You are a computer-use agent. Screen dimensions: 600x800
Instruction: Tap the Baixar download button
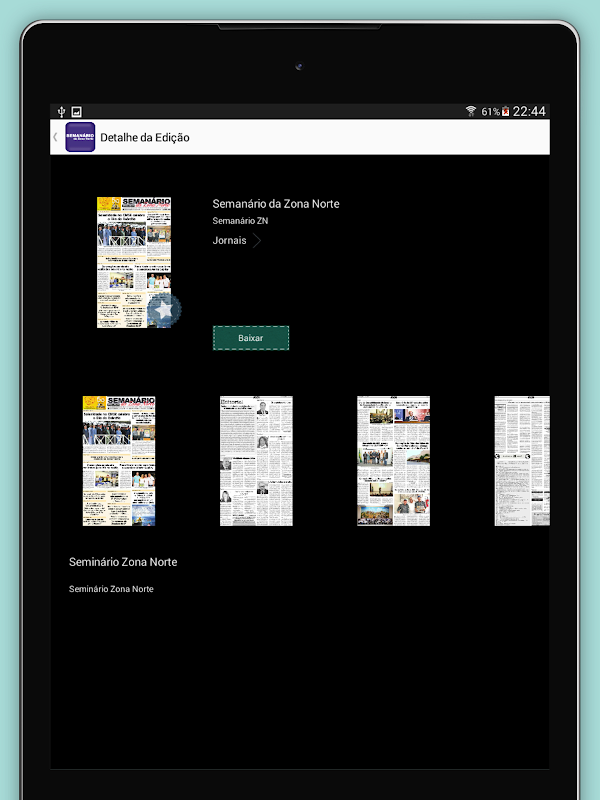pyautogui.click(x=251, y=338)
